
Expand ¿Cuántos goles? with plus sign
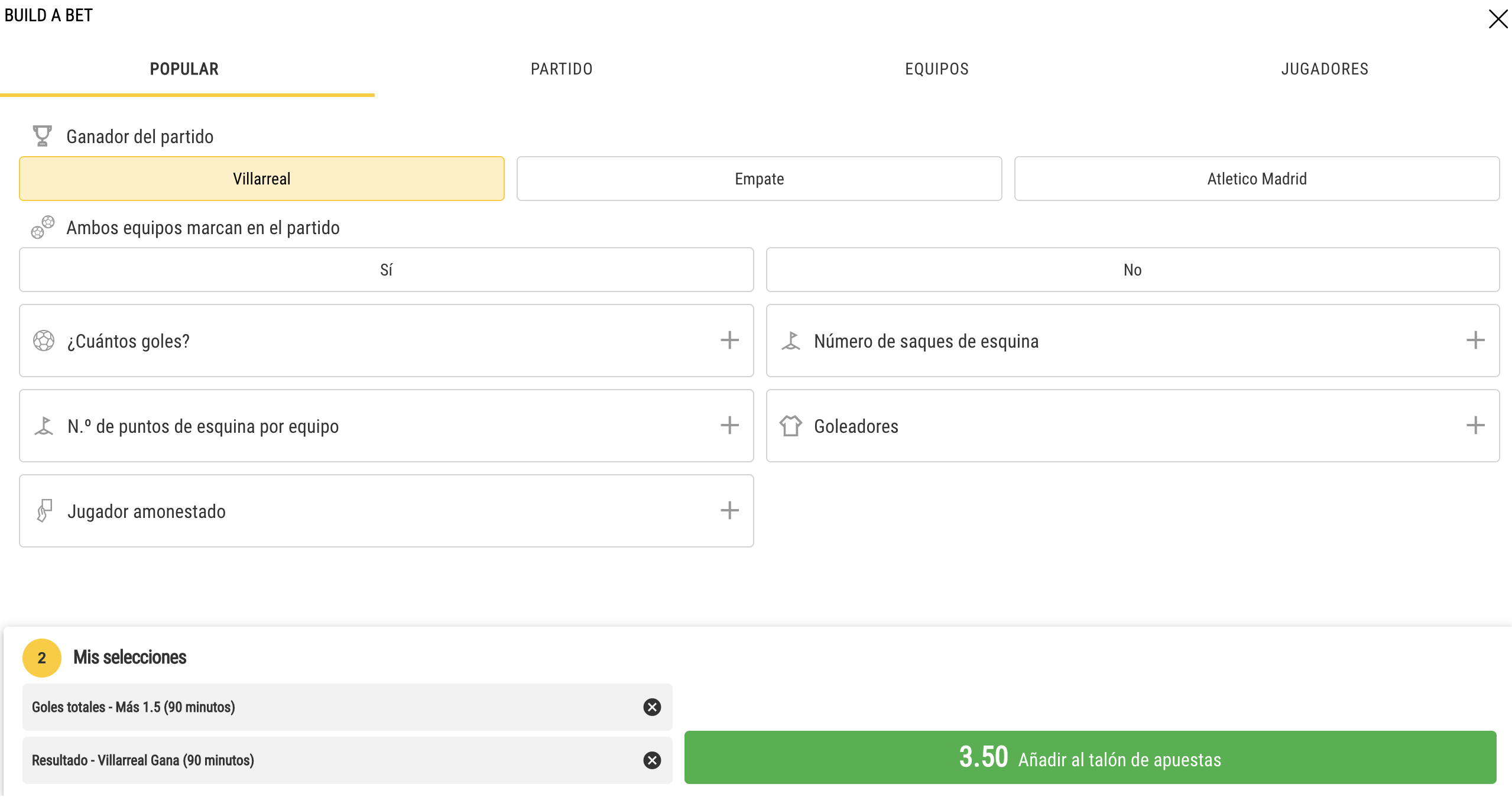729,340
